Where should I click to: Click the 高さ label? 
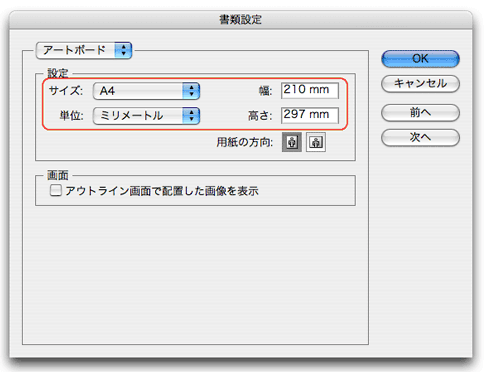(260, 116)
